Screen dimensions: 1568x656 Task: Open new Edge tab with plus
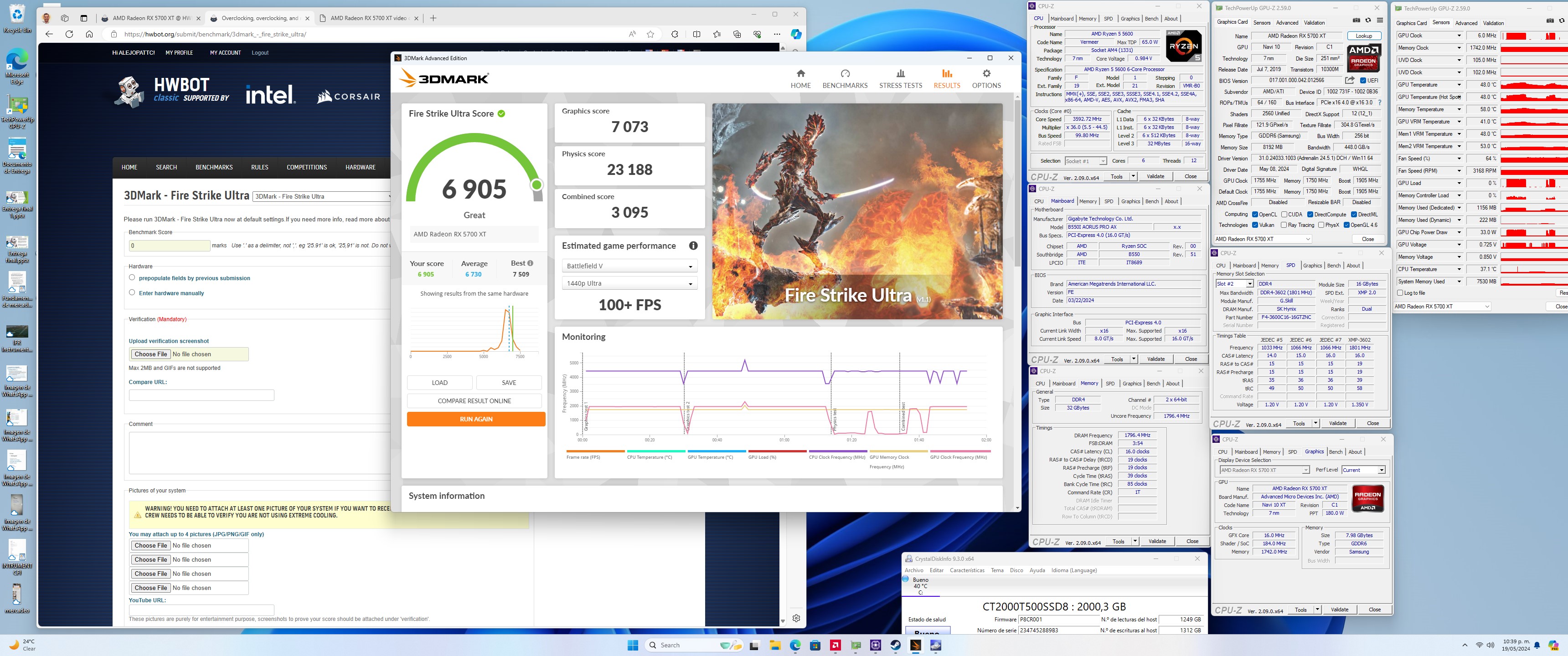(x=433, y=18)
